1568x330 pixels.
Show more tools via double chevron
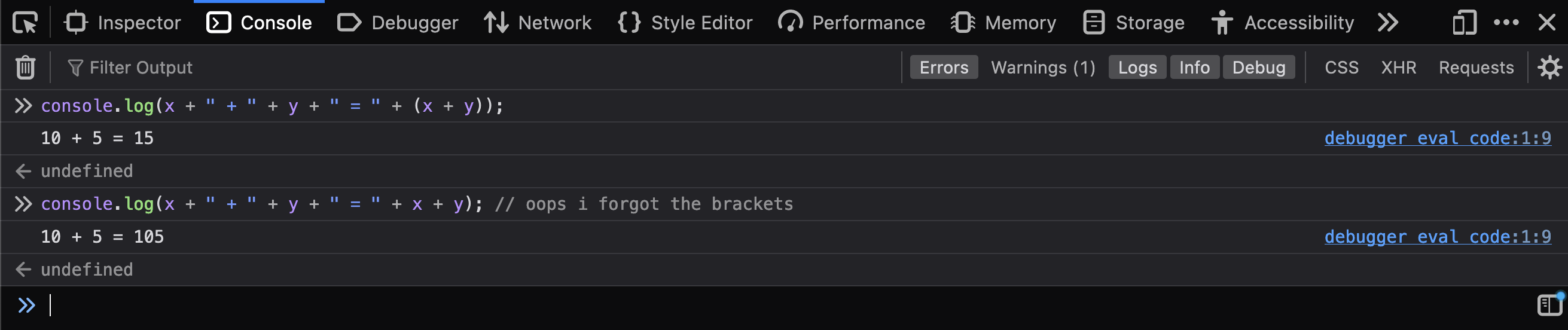coord(1388,23)
